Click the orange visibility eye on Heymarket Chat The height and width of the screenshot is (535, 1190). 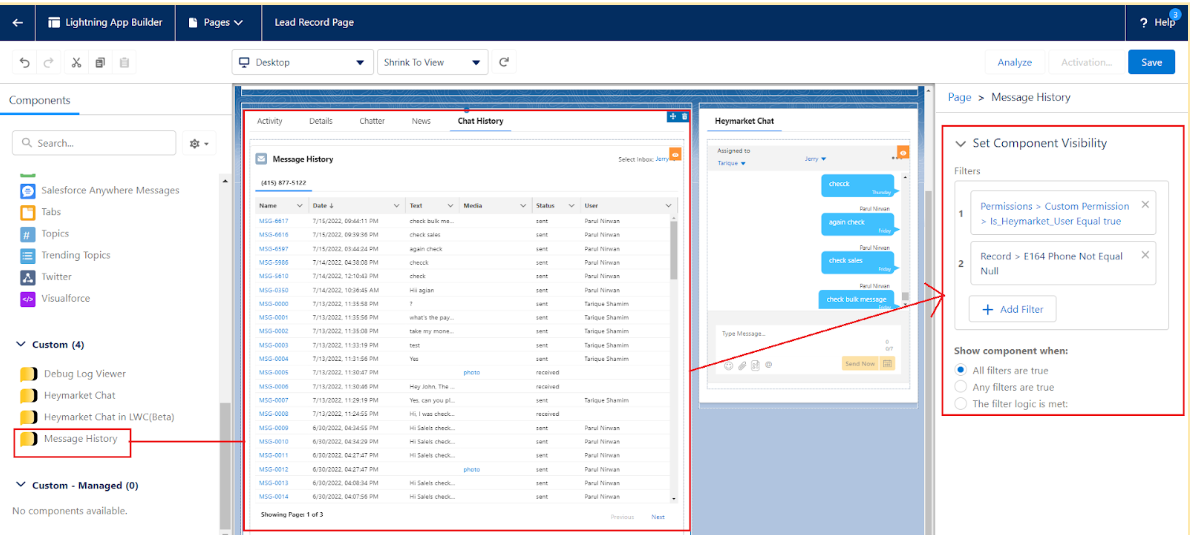pos(902,153)
